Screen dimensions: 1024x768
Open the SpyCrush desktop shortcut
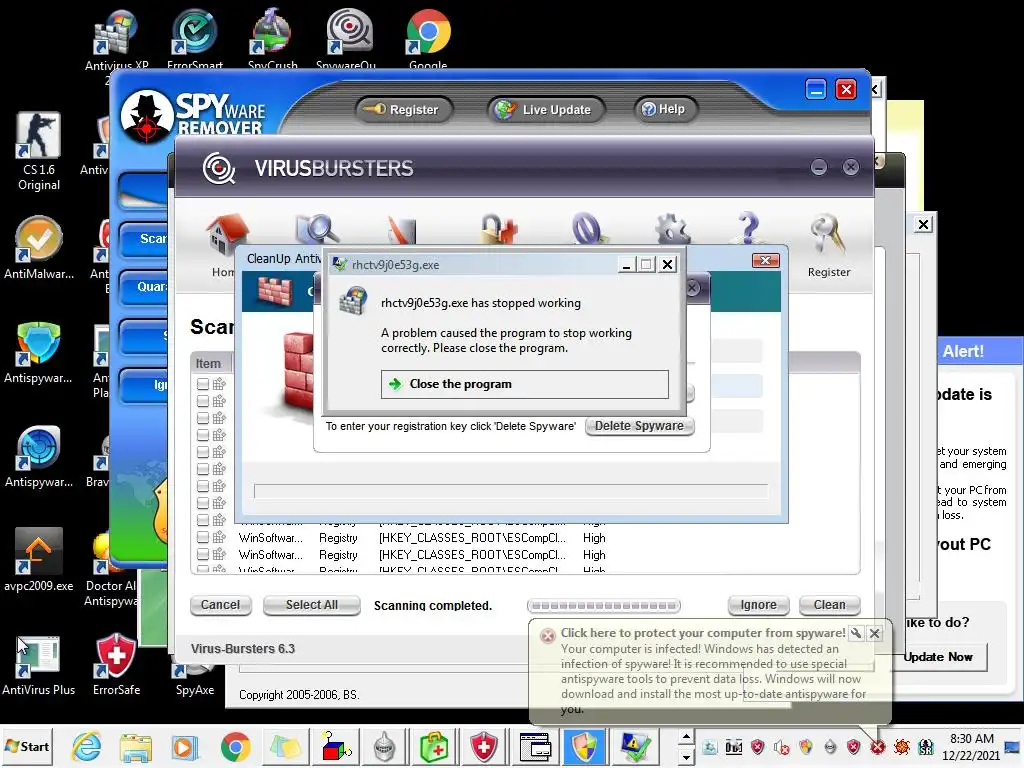[x=272, y=39]
